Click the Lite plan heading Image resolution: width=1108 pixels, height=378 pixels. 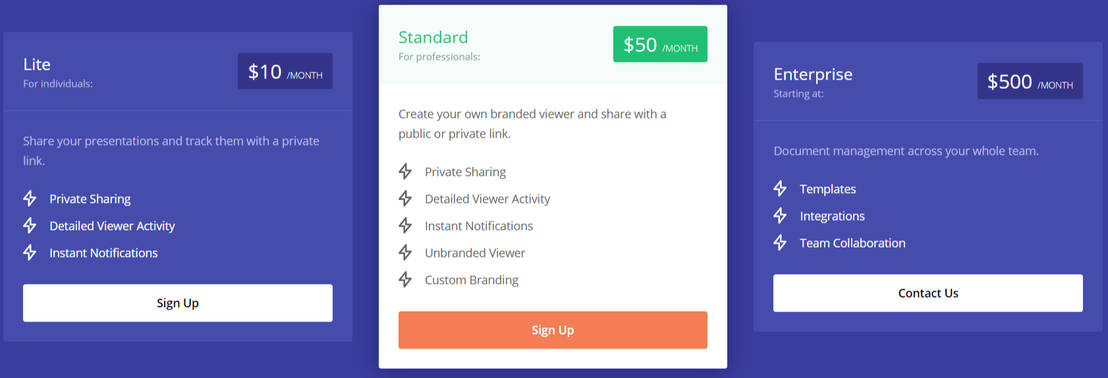(37, 64)
